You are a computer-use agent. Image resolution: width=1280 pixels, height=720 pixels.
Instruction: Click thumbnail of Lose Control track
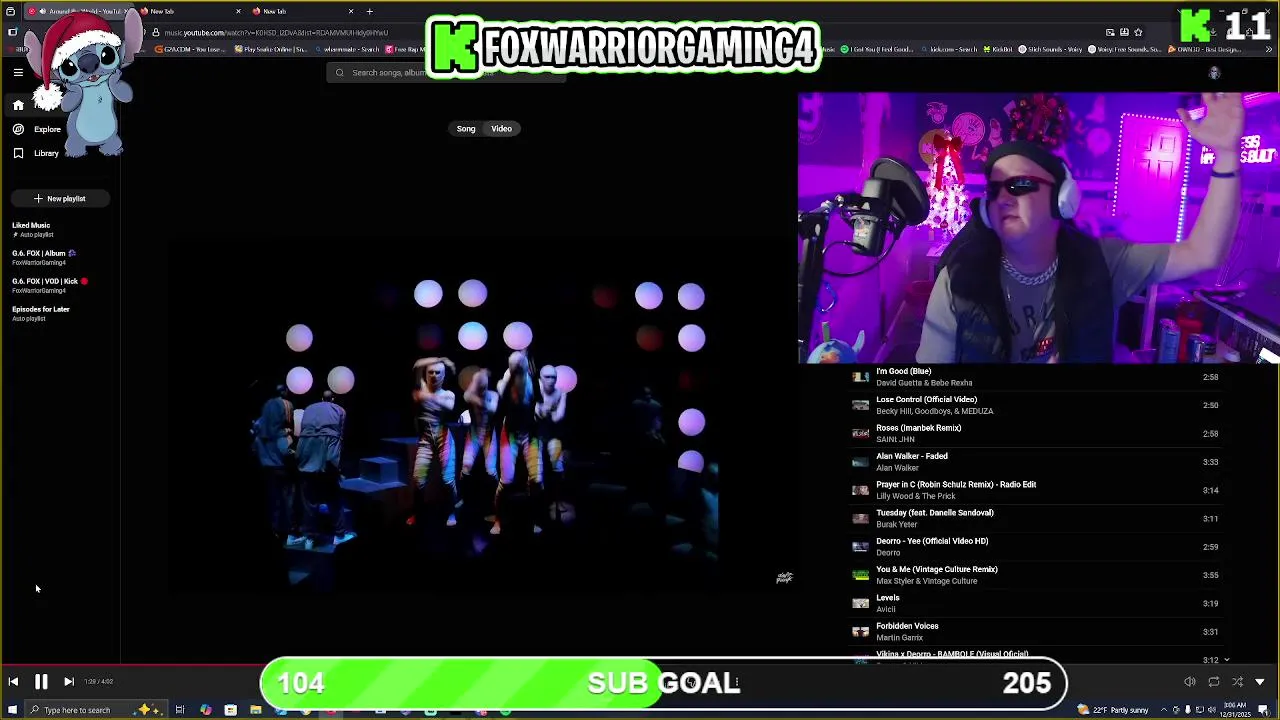pos(860,405)
